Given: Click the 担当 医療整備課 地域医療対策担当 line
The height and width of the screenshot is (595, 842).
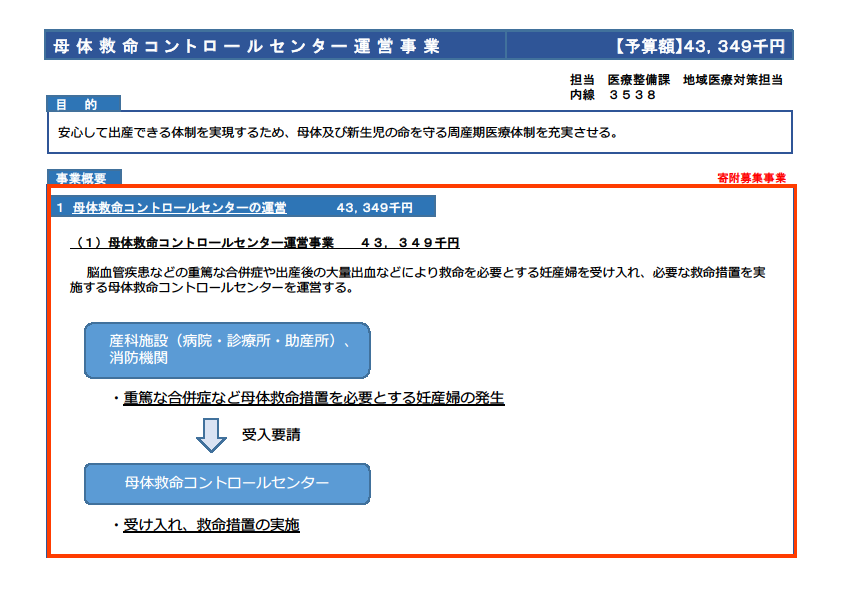Looking at the screenshot, I should click(x=676, y=80).
